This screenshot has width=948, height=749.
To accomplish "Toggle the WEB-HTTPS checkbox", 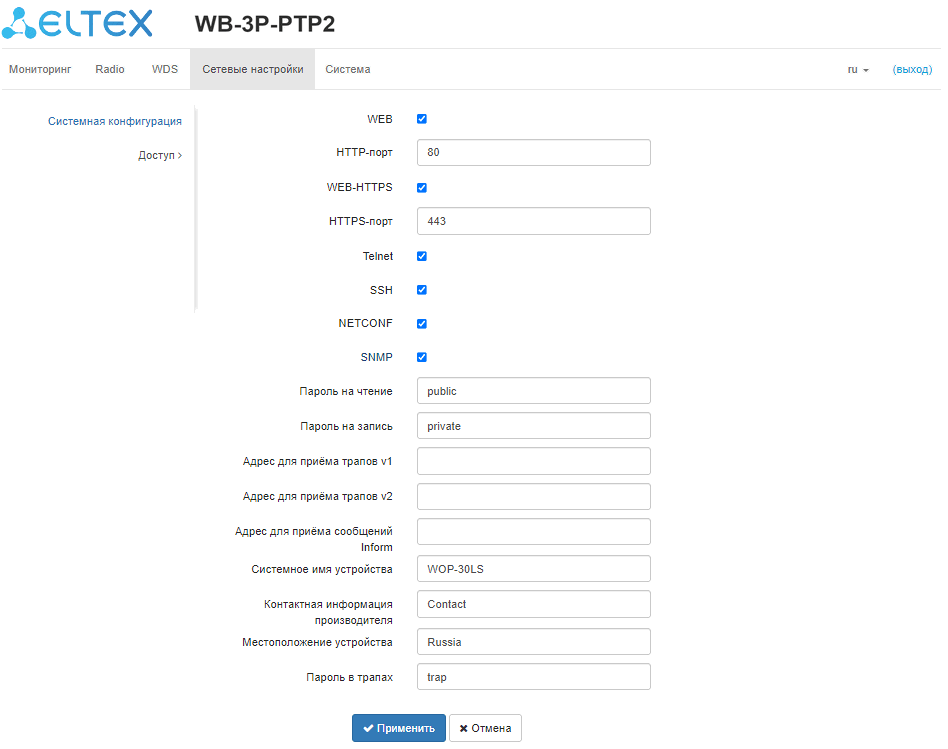I will click(x=422, y=188).
